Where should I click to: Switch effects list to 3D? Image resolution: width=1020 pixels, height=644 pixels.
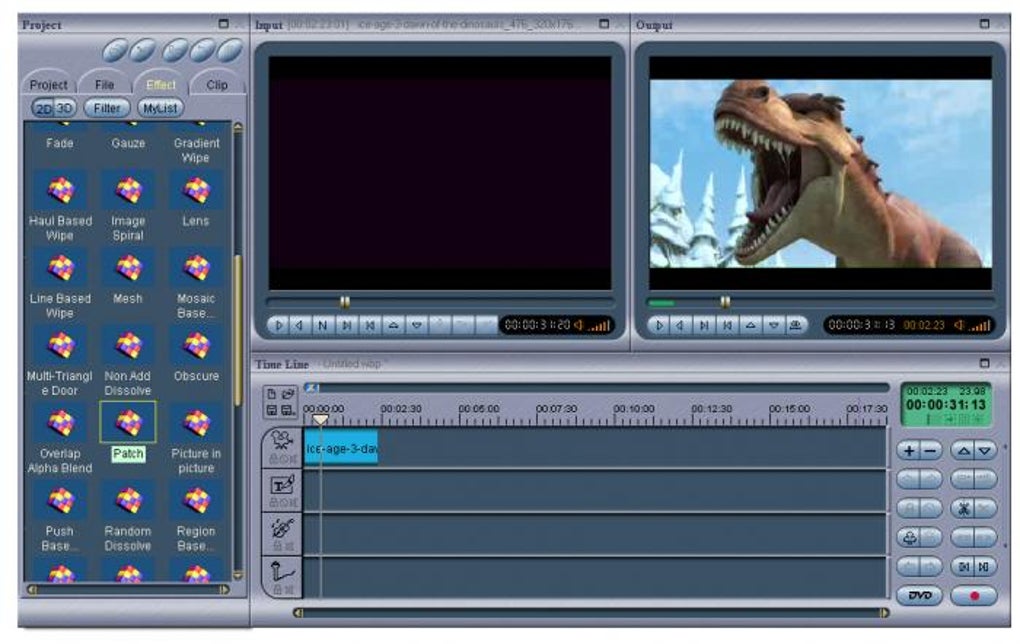click(64, 109)
